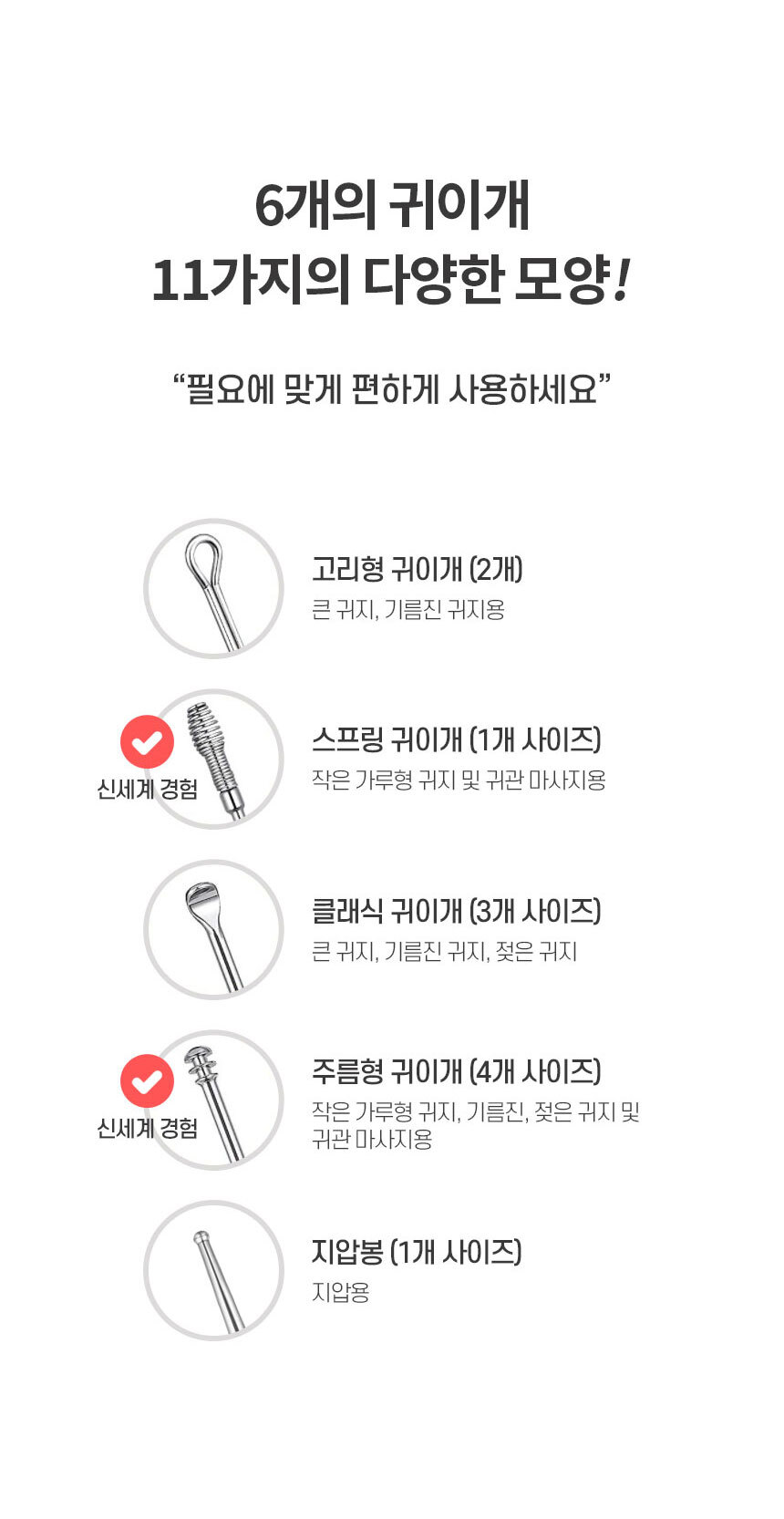Image resolution: width=784 pixels, height=1519 pixels.
Task: Click '신세계 경험' label next to wrinkle-type pick
Action: [147, 1128]
